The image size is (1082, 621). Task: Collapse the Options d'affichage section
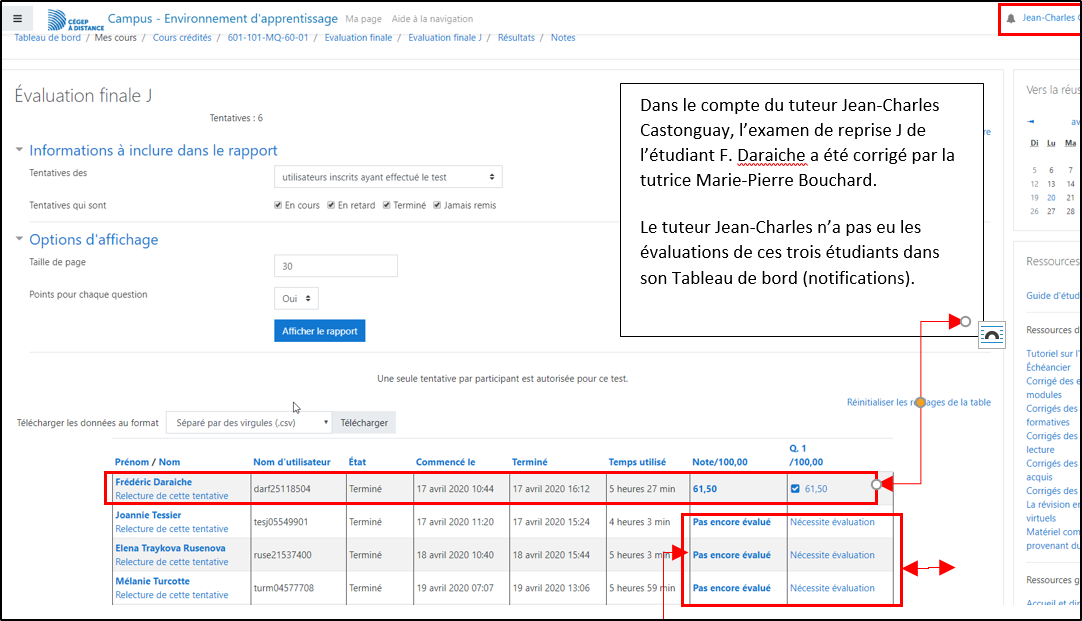point(20,240)
